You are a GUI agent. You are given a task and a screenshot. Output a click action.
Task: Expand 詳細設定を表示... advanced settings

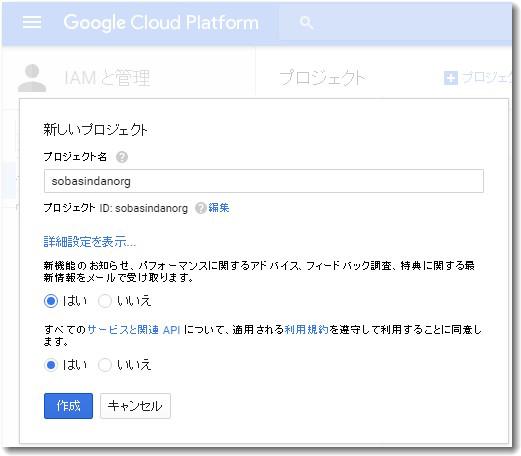[x=89, y=242]
